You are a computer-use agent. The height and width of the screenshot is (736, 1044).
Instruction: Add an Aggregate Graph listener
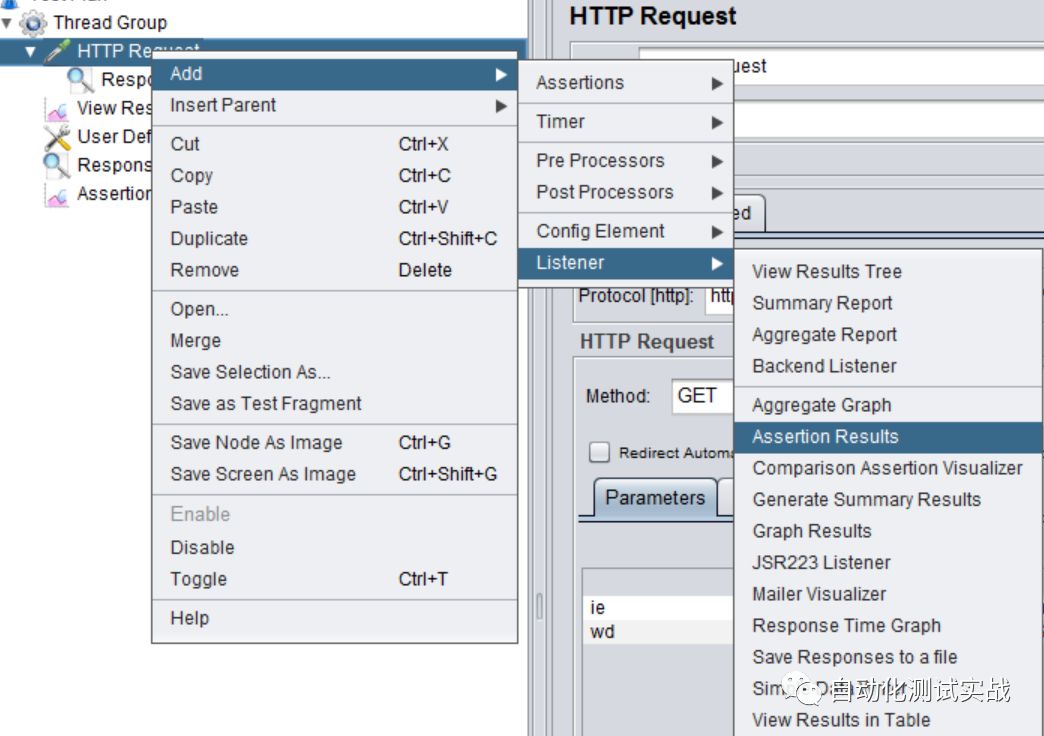(888, 405)
